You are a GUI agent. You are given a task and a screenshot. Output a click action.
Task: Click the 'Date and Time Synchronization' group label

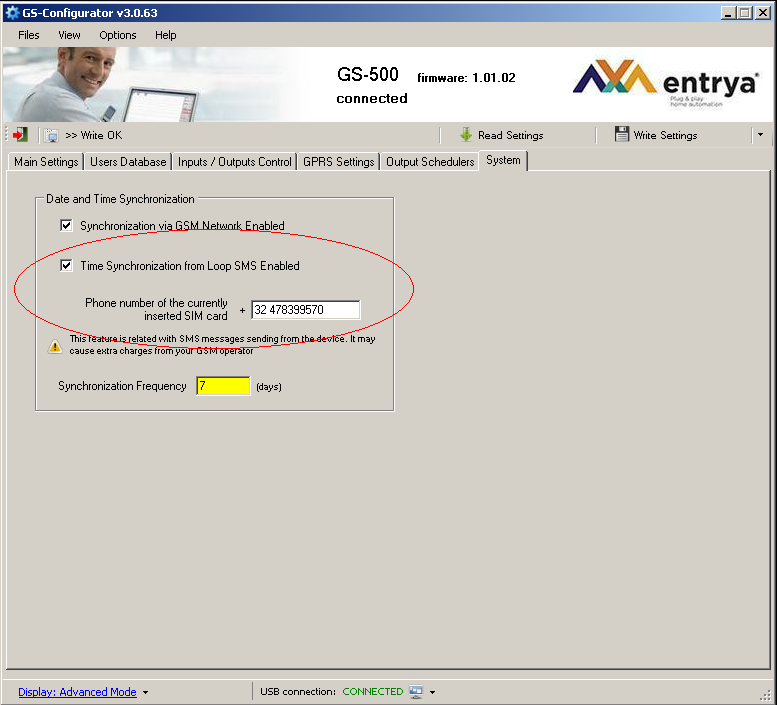(120, 199)
